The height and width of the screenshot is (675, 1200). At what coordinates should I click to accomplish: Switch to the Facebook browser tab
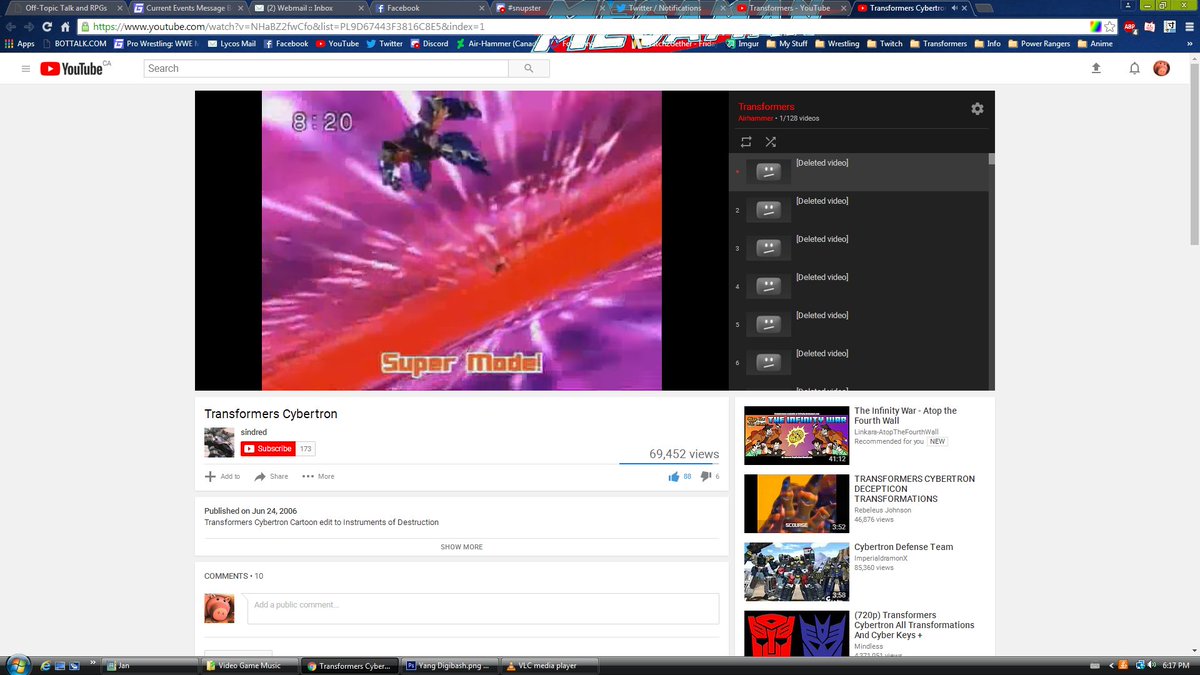(x=430, y=8)
